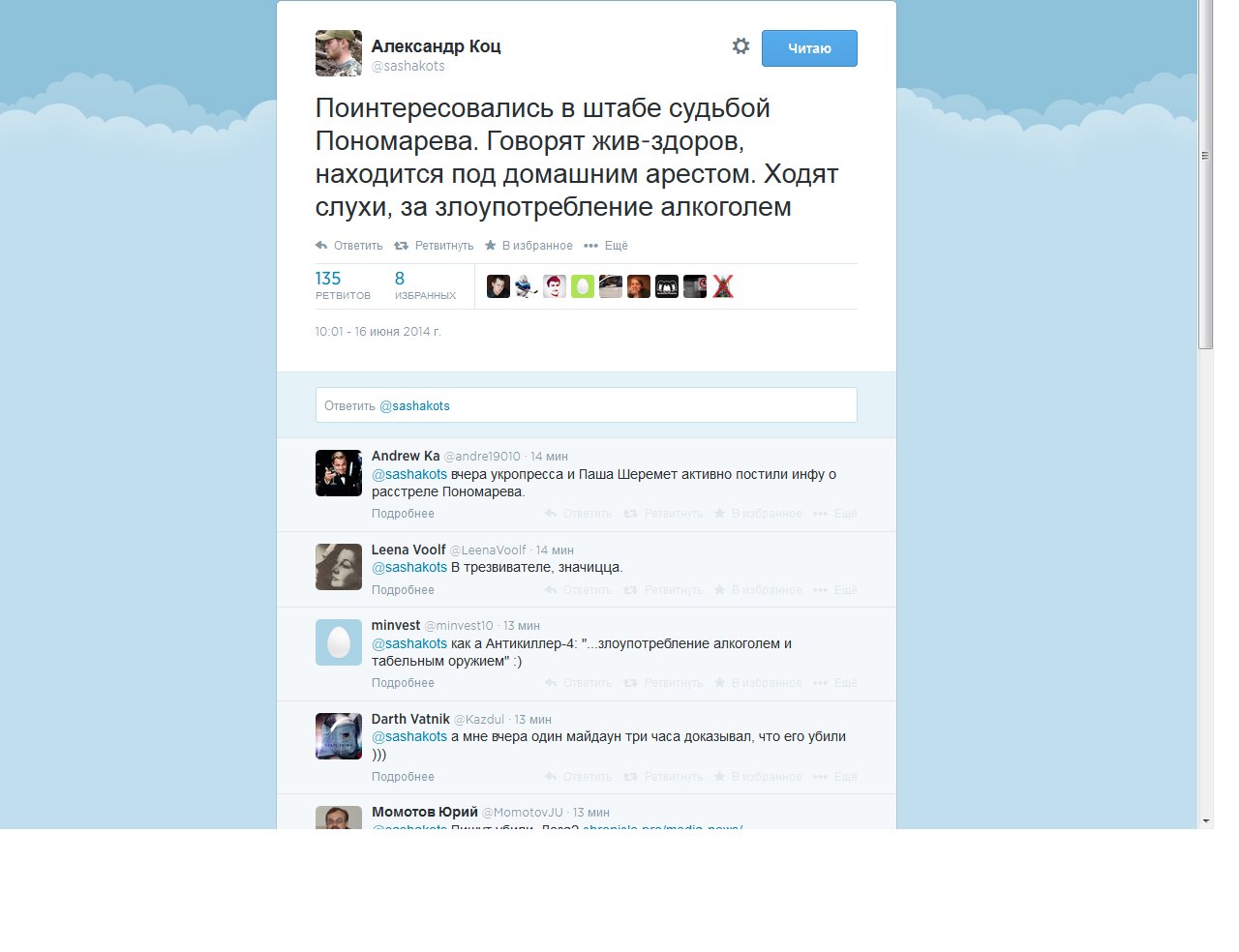1239x952 pixels.
Task: Open Ещё menu on Darth Vatnik's reply
Action: (x=835, y=777)
